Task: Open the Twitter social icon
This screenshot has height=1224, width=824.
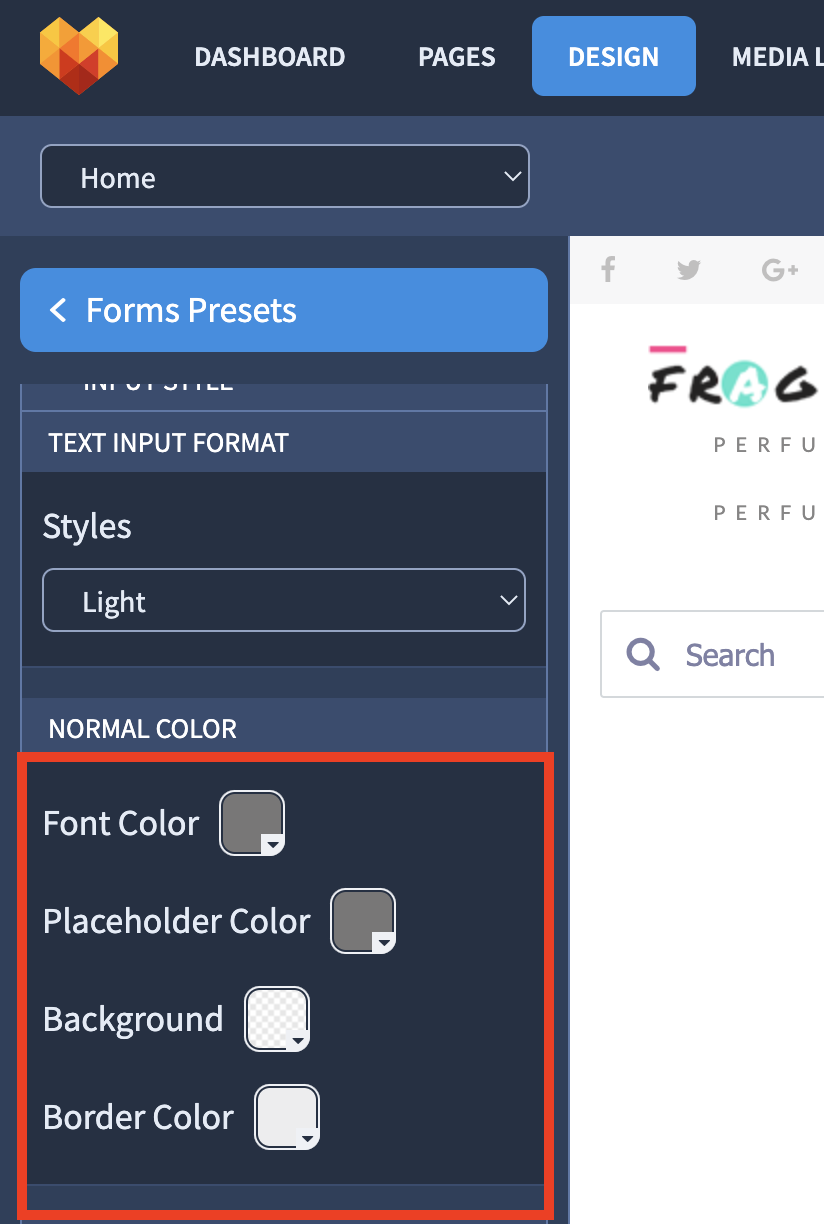Action: coord(688,269)
